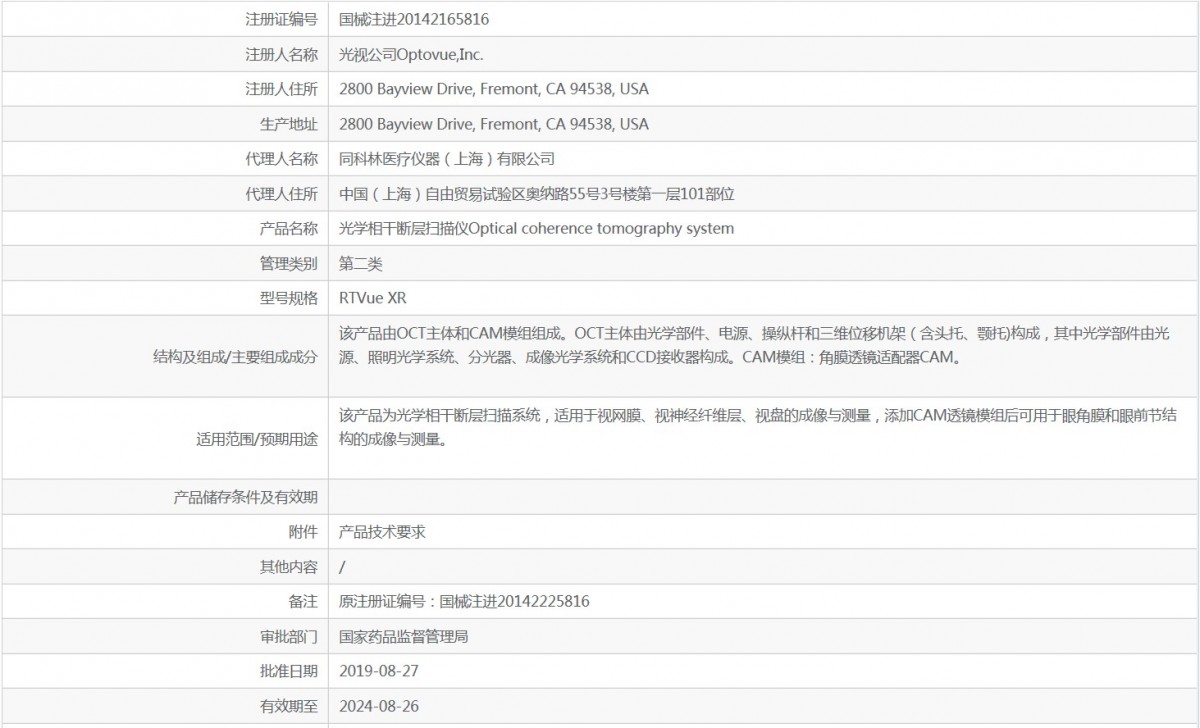Click the 第二类 management category value
This screenshot has height=728, width=1200.
click(x=361, y=264)
